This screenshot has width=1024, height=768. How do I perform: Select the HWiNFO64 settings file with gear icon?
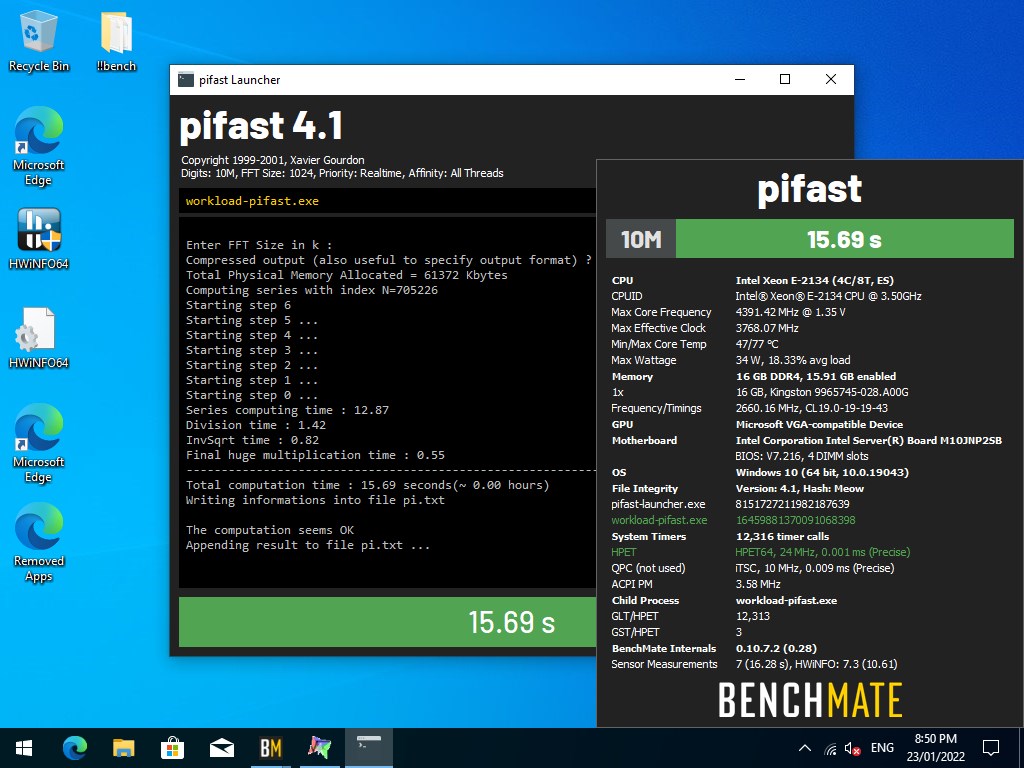tap(39, 338)
